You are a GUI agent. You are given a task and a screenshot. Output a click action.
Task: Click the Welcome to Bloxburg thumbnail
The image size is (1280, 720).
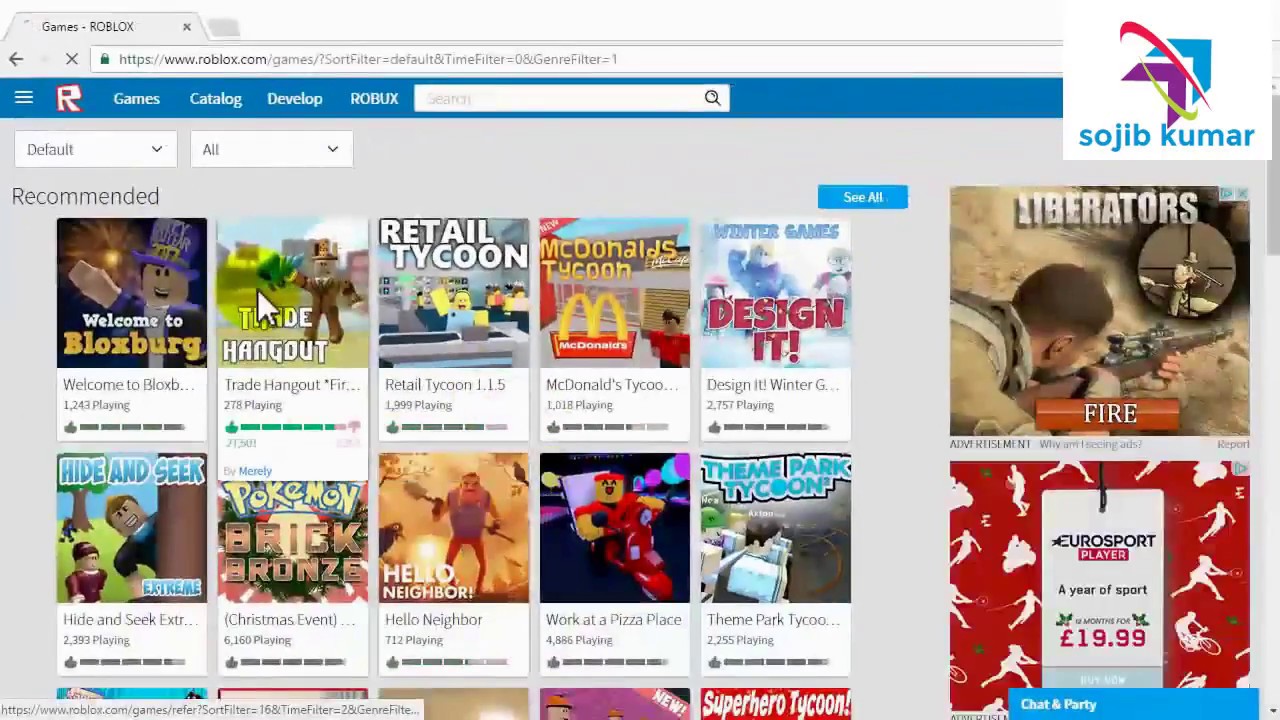coord(132,293)
